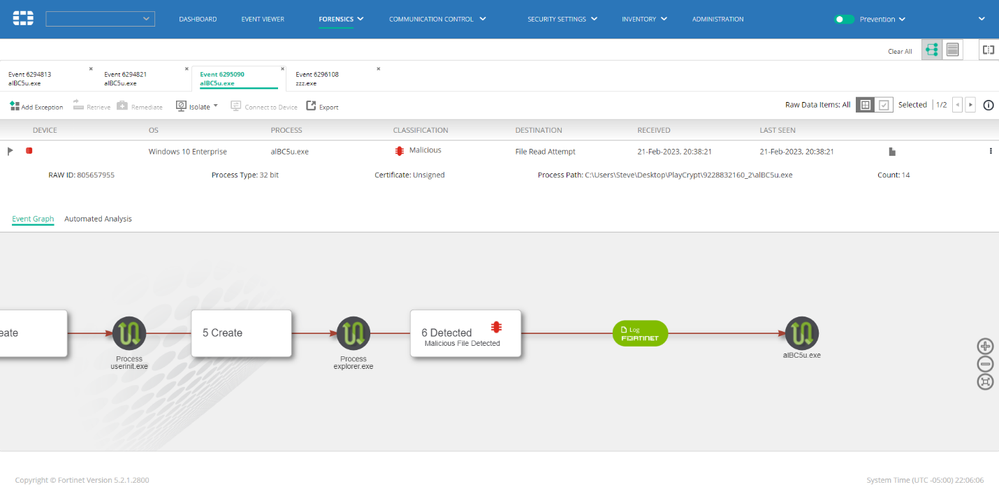Click the red device status icon
The width and height of the screenshot is (999, 487).
coord(29,150)
